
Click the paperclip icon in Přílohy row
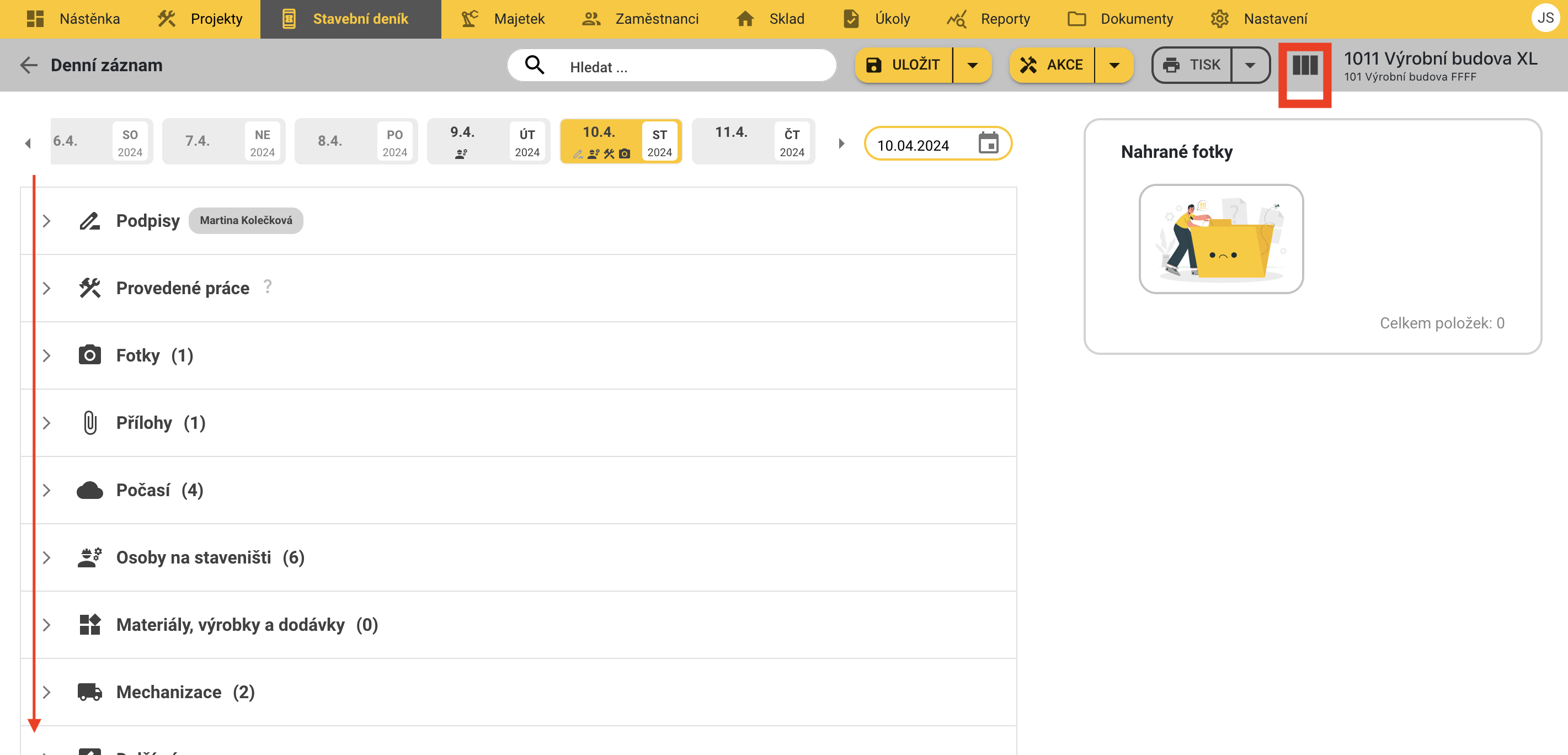point(89,423)
